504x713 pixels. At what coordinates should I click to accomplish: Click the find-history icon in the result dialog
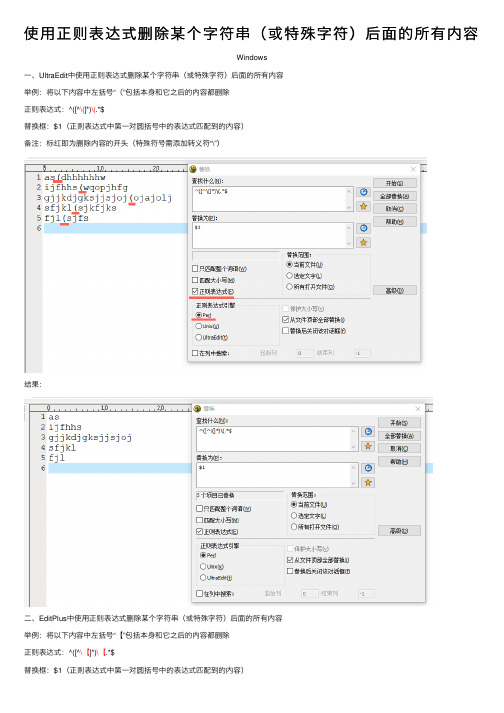pos(368,432)
